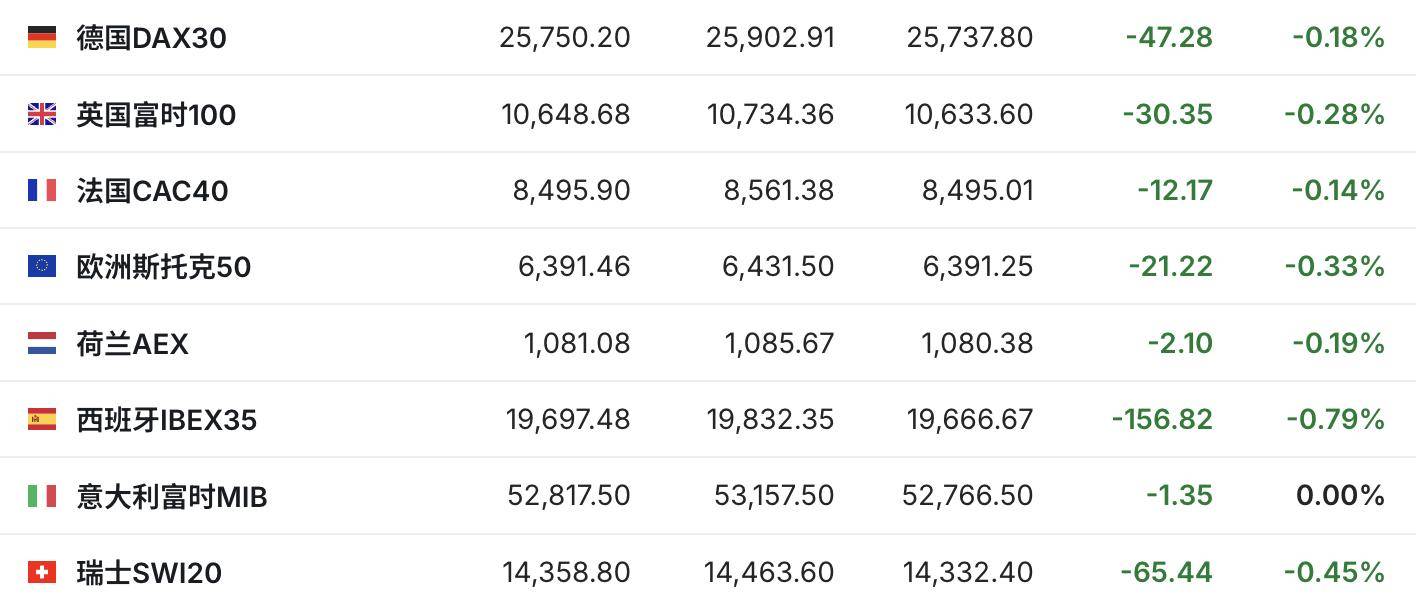The width and height of the screenshot is (1416, 602).
Task: Open the 瑞士SWI20 index link
Action: coord(149,572)
